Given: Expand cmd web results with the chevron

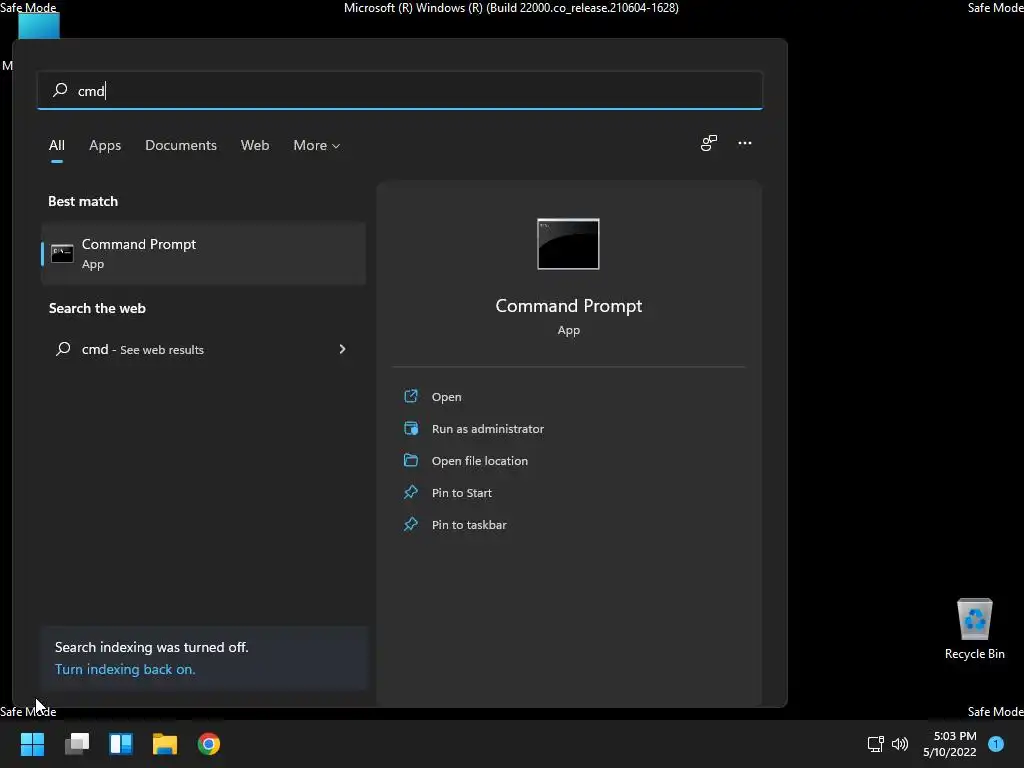Looking at the screenshot, I should point(342,349).
